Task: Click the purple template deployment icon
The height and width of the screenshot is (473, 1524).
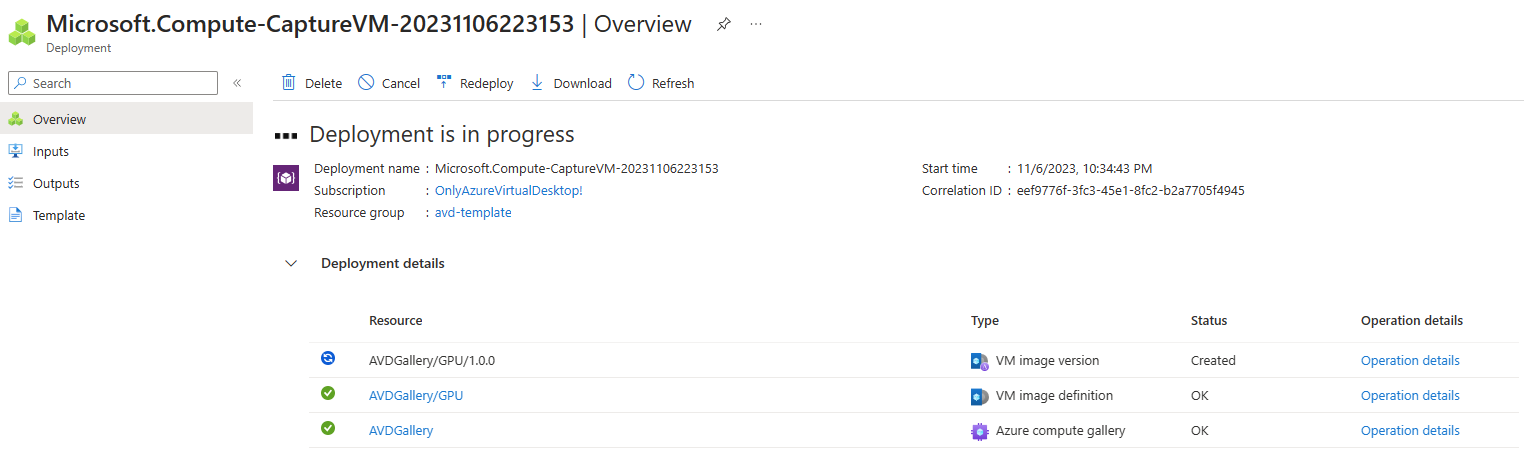Action: point(286,178)
